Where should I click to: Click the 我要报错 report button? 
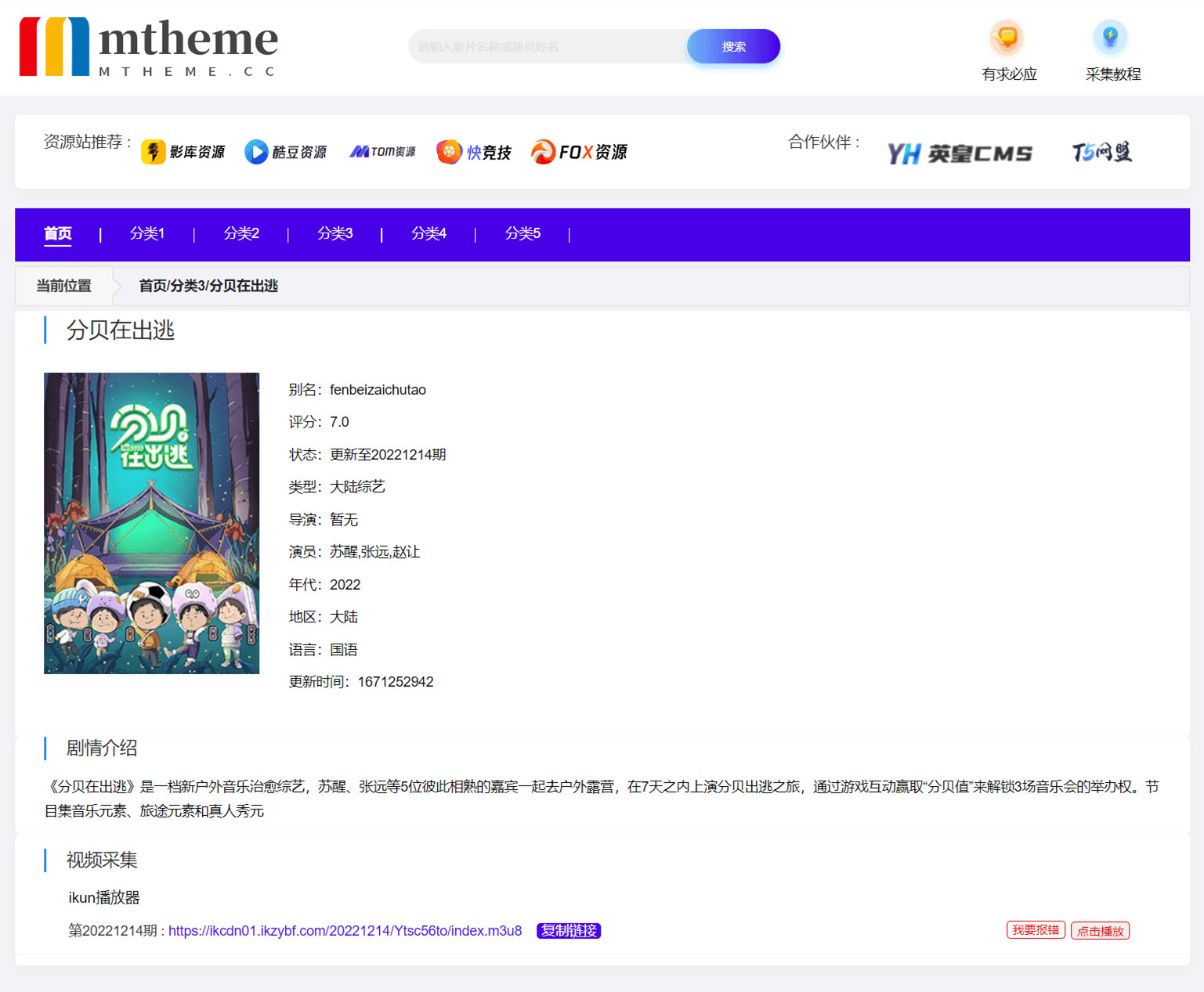click(x=1036, y=930)
